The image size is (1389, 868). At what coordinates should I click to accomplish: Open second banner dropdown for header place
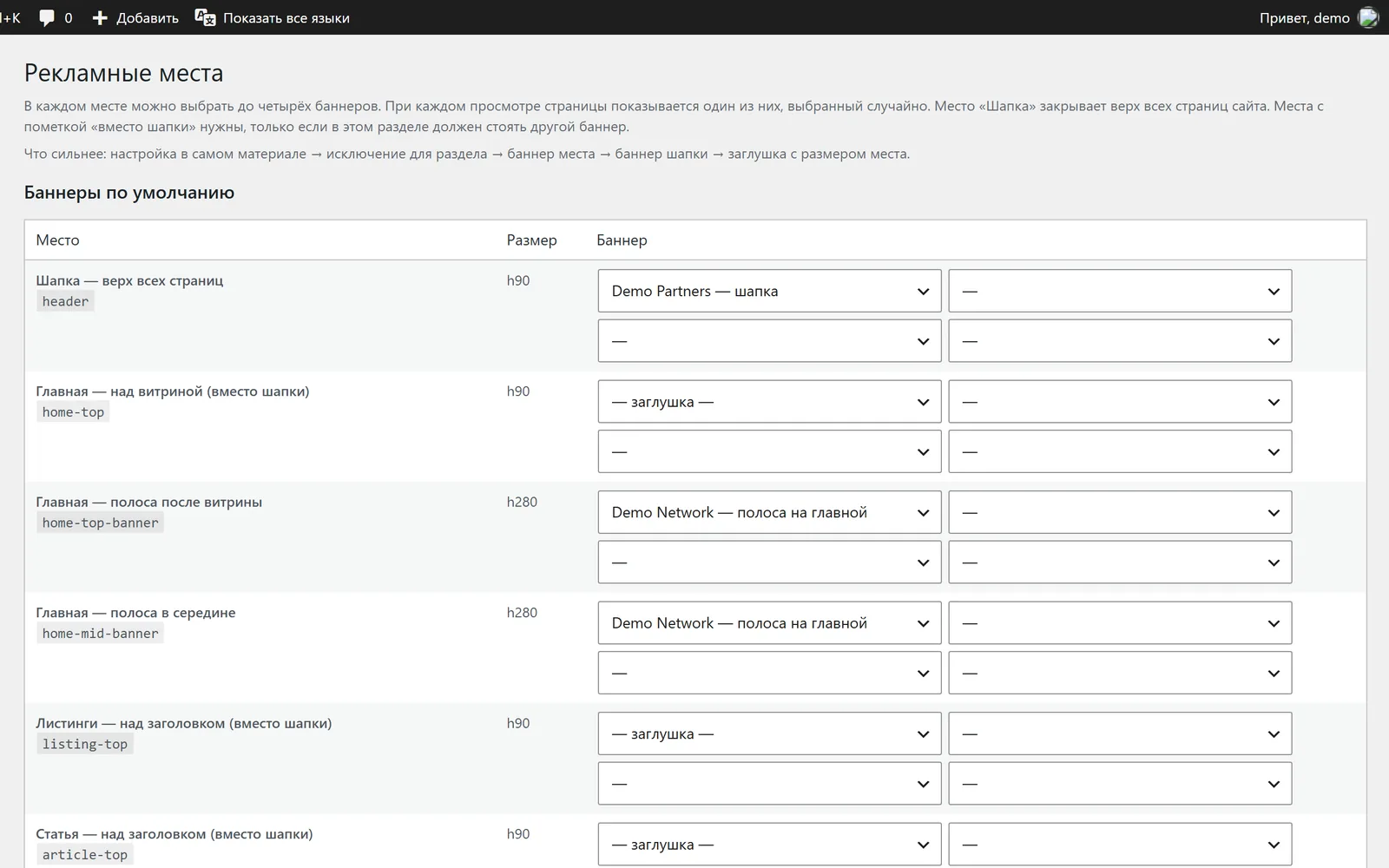(x=1120, y=291)
